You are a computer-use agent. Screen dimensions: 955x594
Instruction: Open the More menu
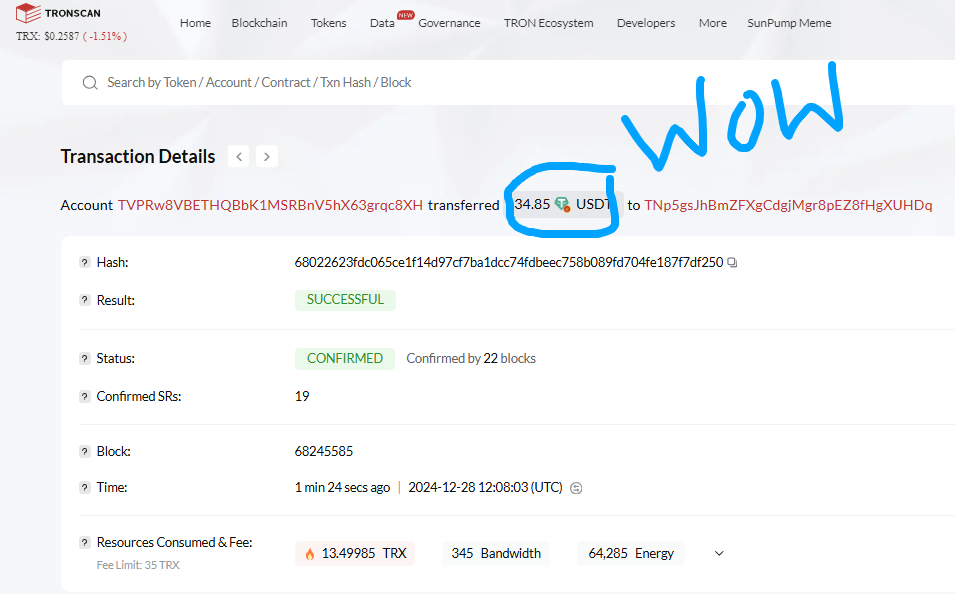click(x=713, y=23)
